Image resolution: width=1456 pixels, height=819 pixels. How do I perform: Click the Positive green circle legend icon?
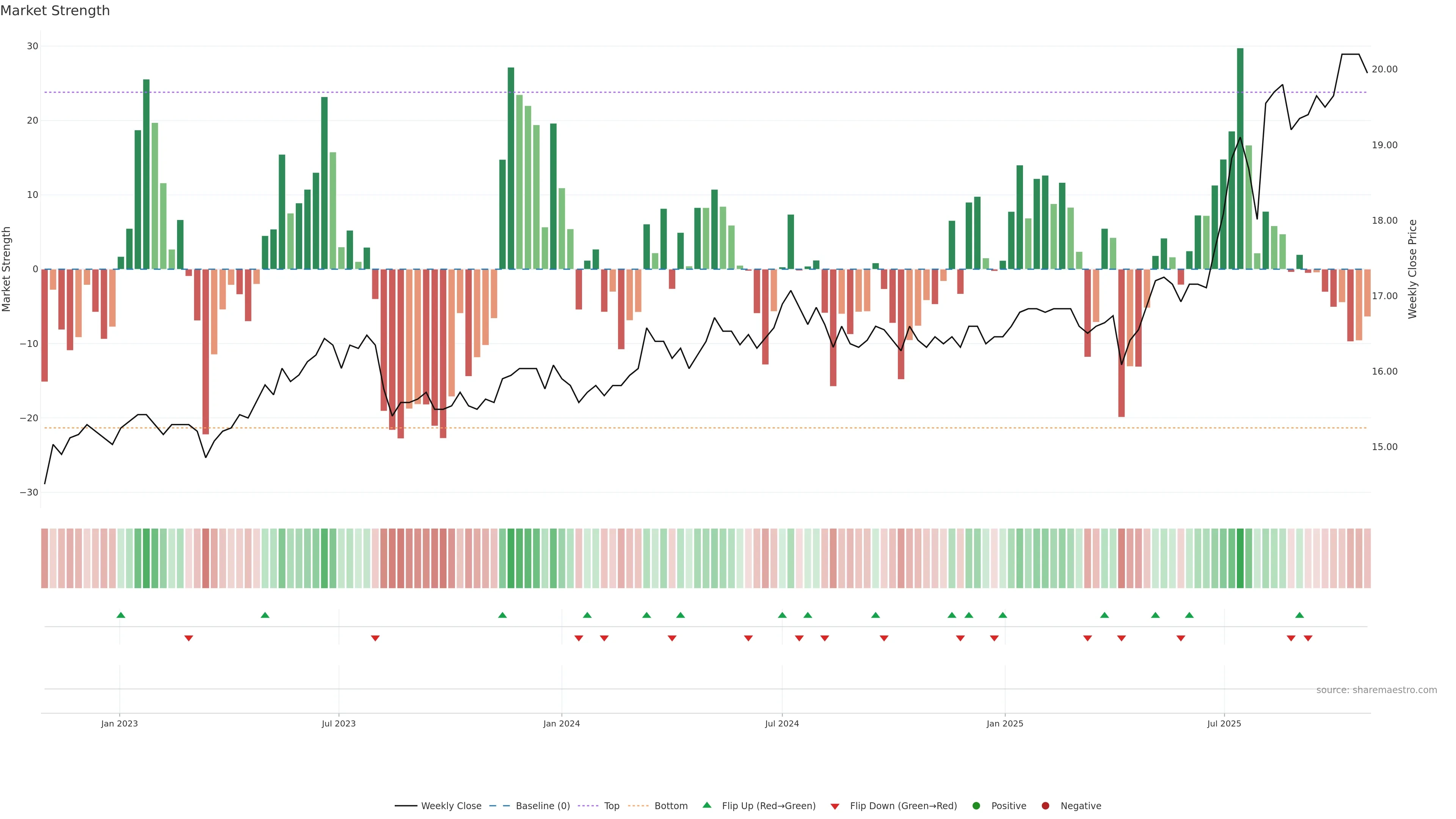click(976, 806)
